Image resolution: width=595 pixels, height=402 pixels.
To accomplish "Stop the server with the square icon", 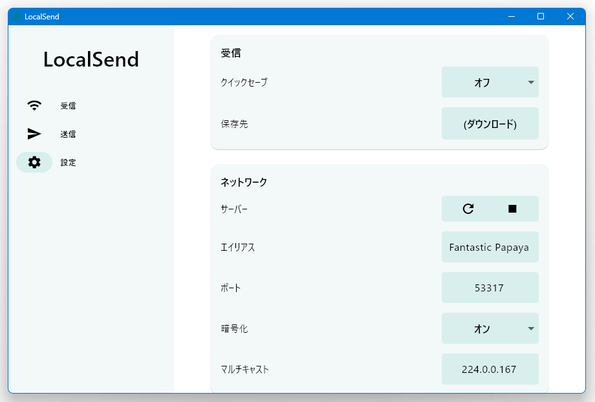I will point(512,209).
